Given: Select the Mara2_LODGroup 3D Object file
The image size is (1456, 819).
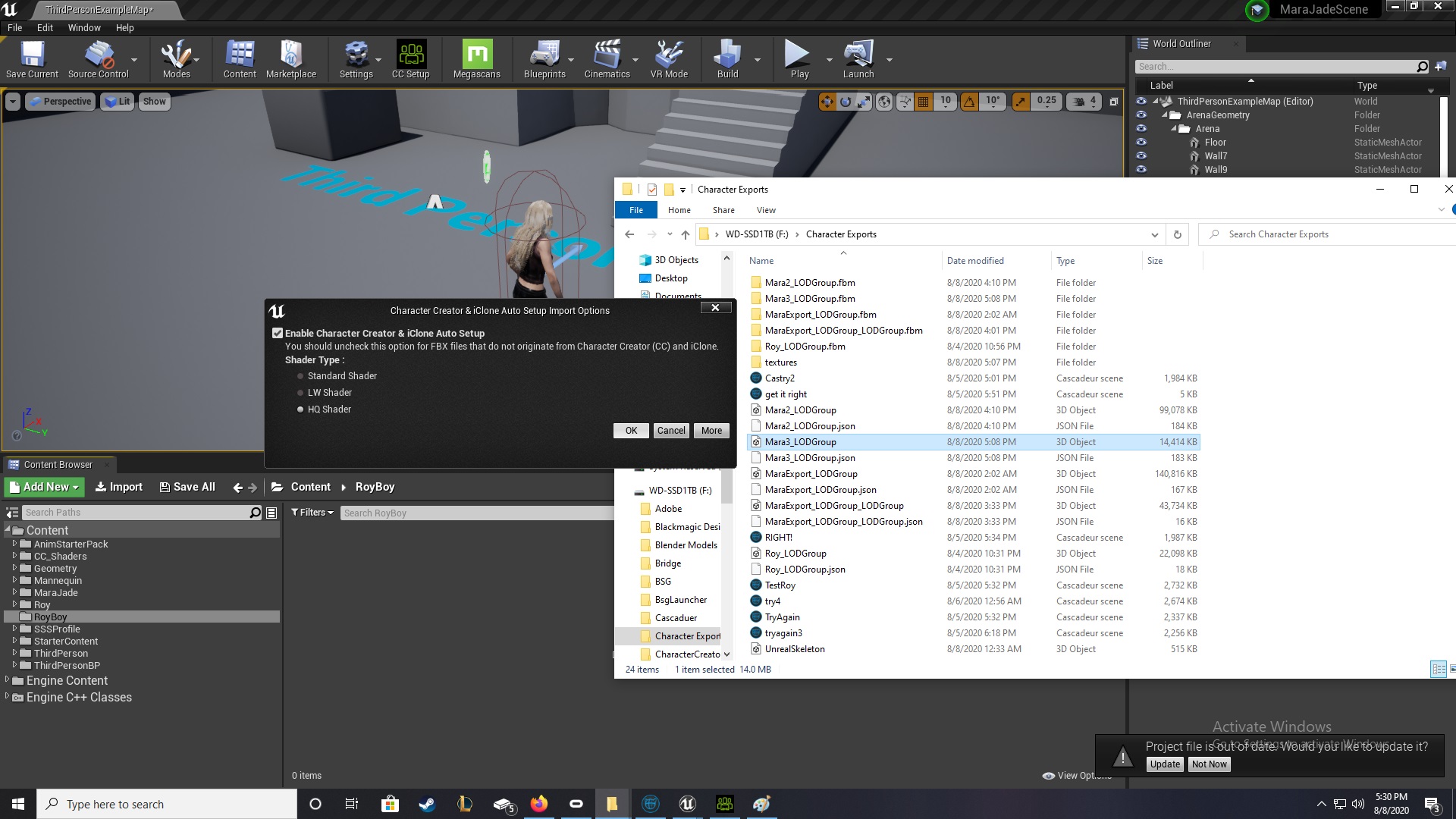Looking at the screenshot, I should [974, 410].
